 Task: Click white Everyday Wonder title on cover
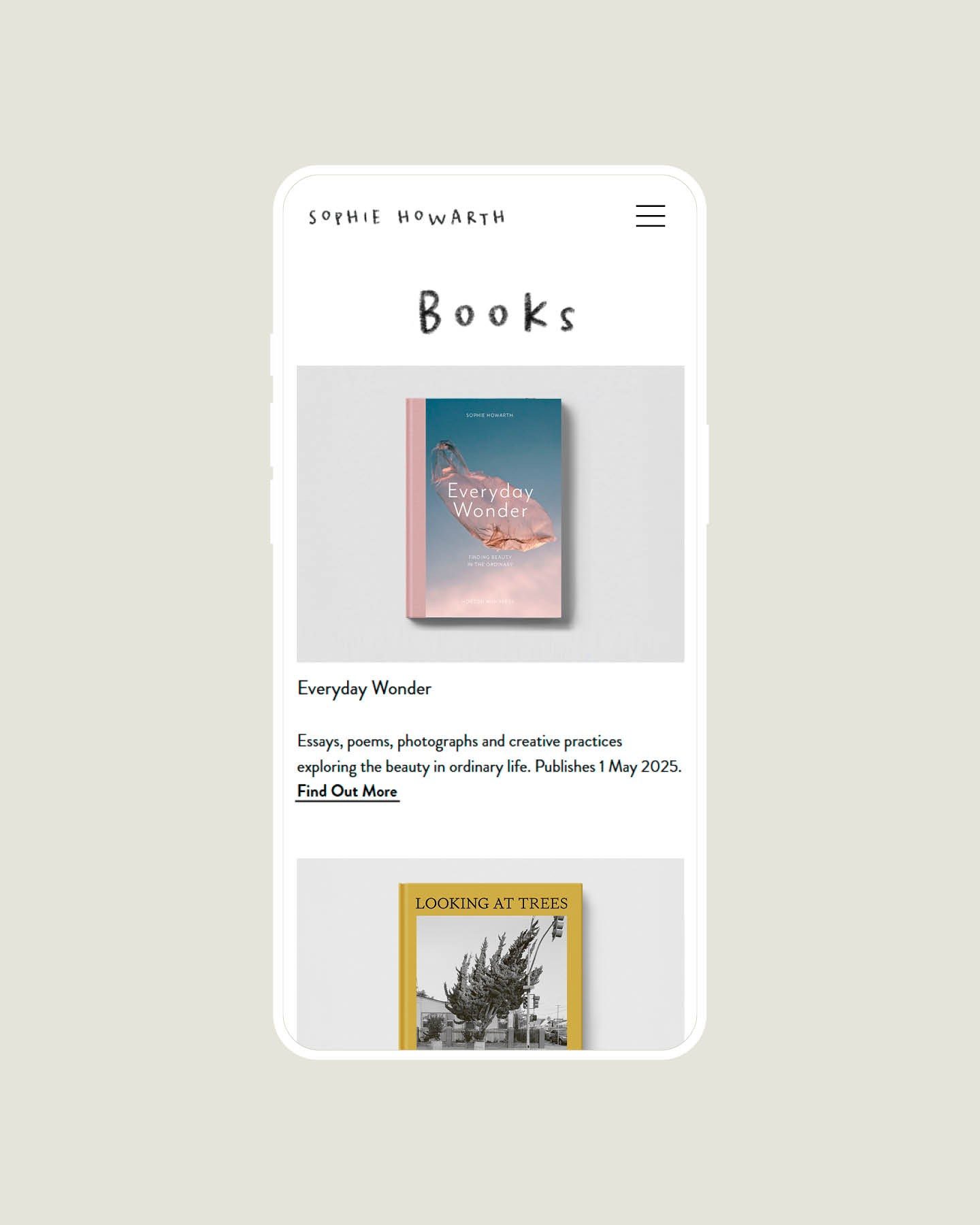pyautogui.click(x=490, y=501)
